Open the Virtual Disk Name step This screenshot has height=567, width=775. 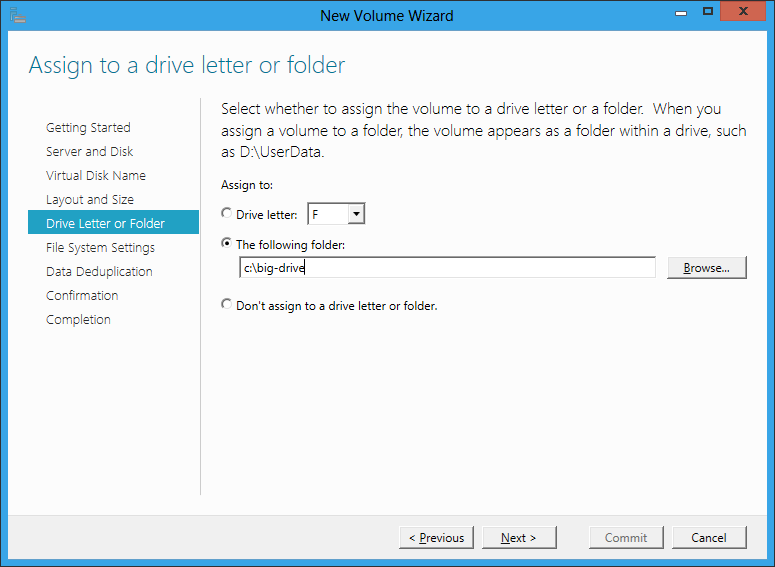pos(96,175)
